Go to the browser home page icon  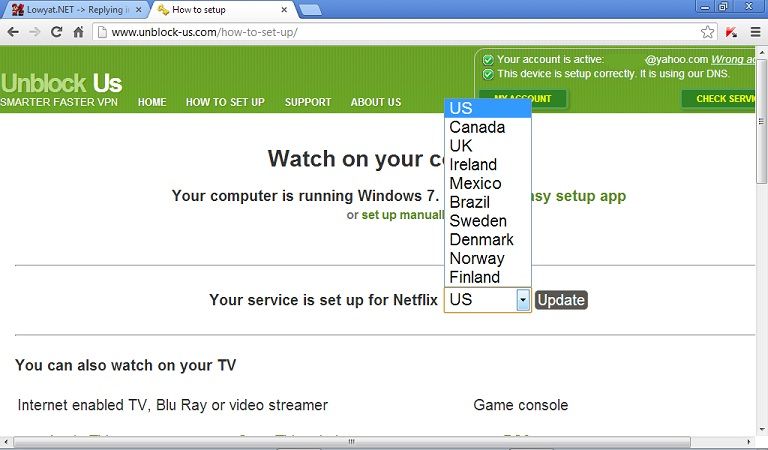click(x=78, y=32)
